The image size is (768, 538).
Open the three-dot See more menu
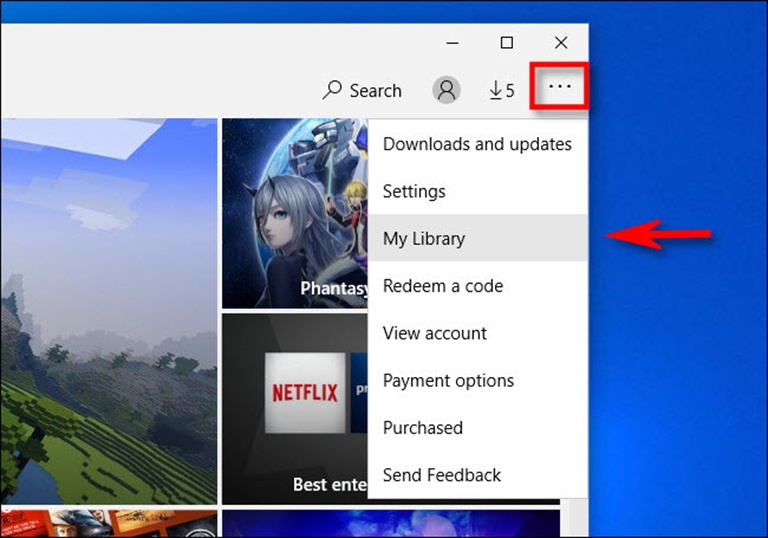point(560,87)
